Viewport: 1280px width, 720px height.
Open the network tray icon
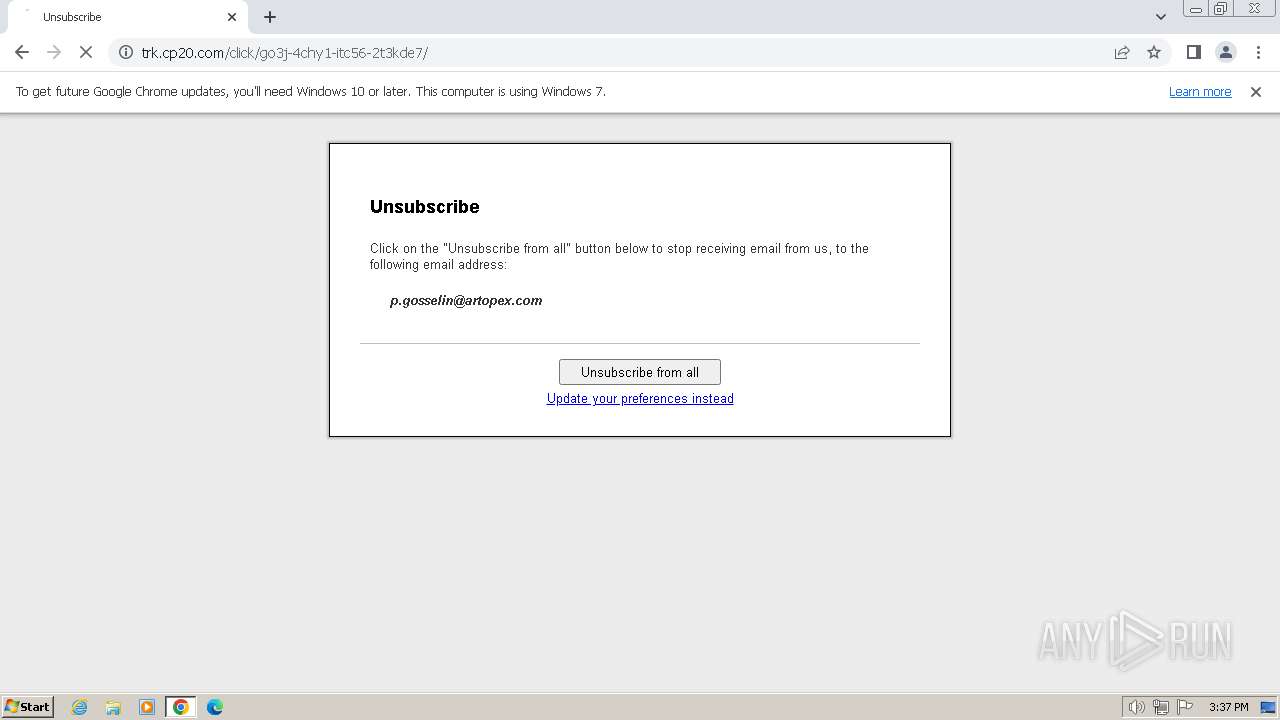1161,707
